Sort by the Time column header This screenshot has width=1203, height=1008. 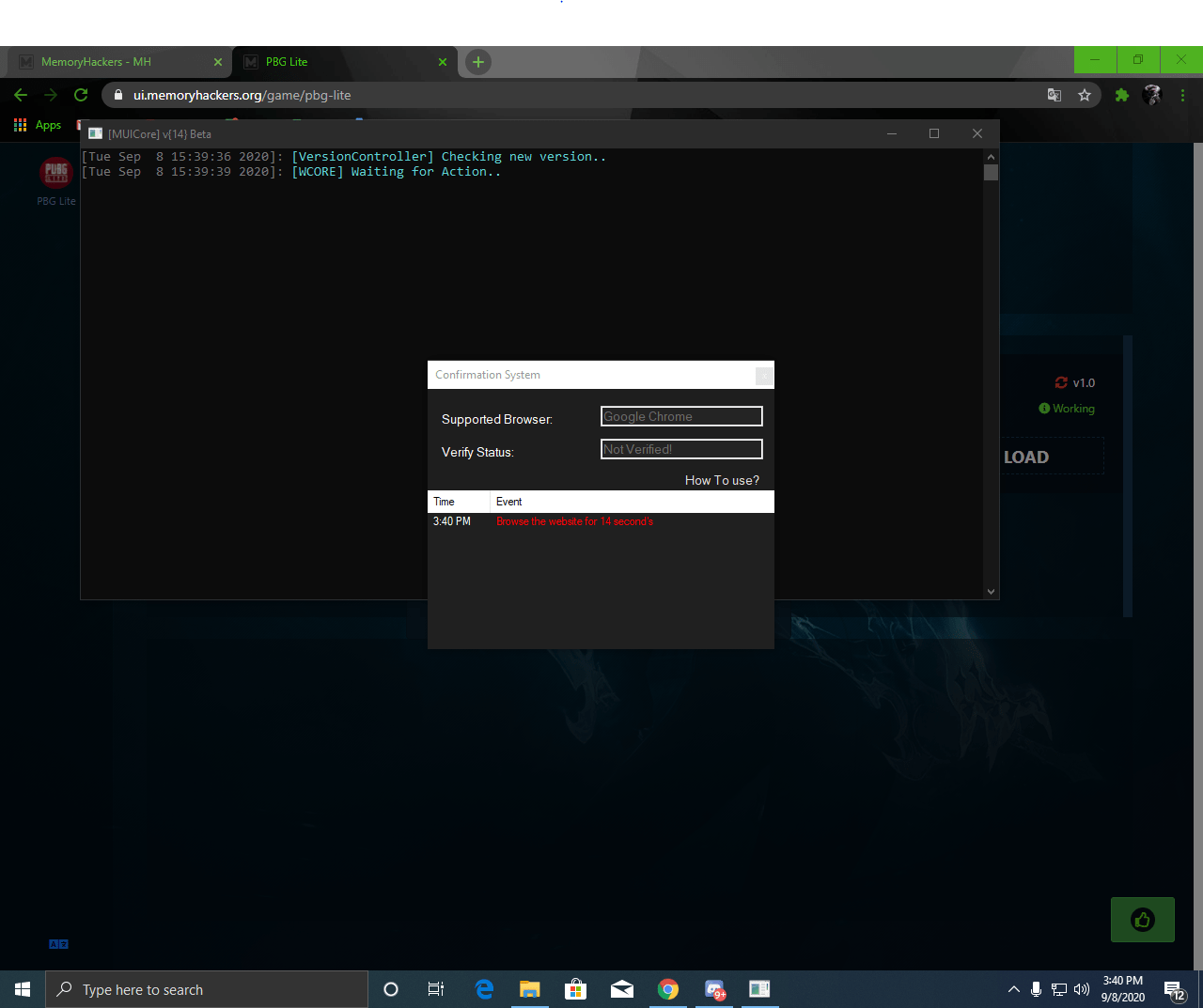(459, 502)
